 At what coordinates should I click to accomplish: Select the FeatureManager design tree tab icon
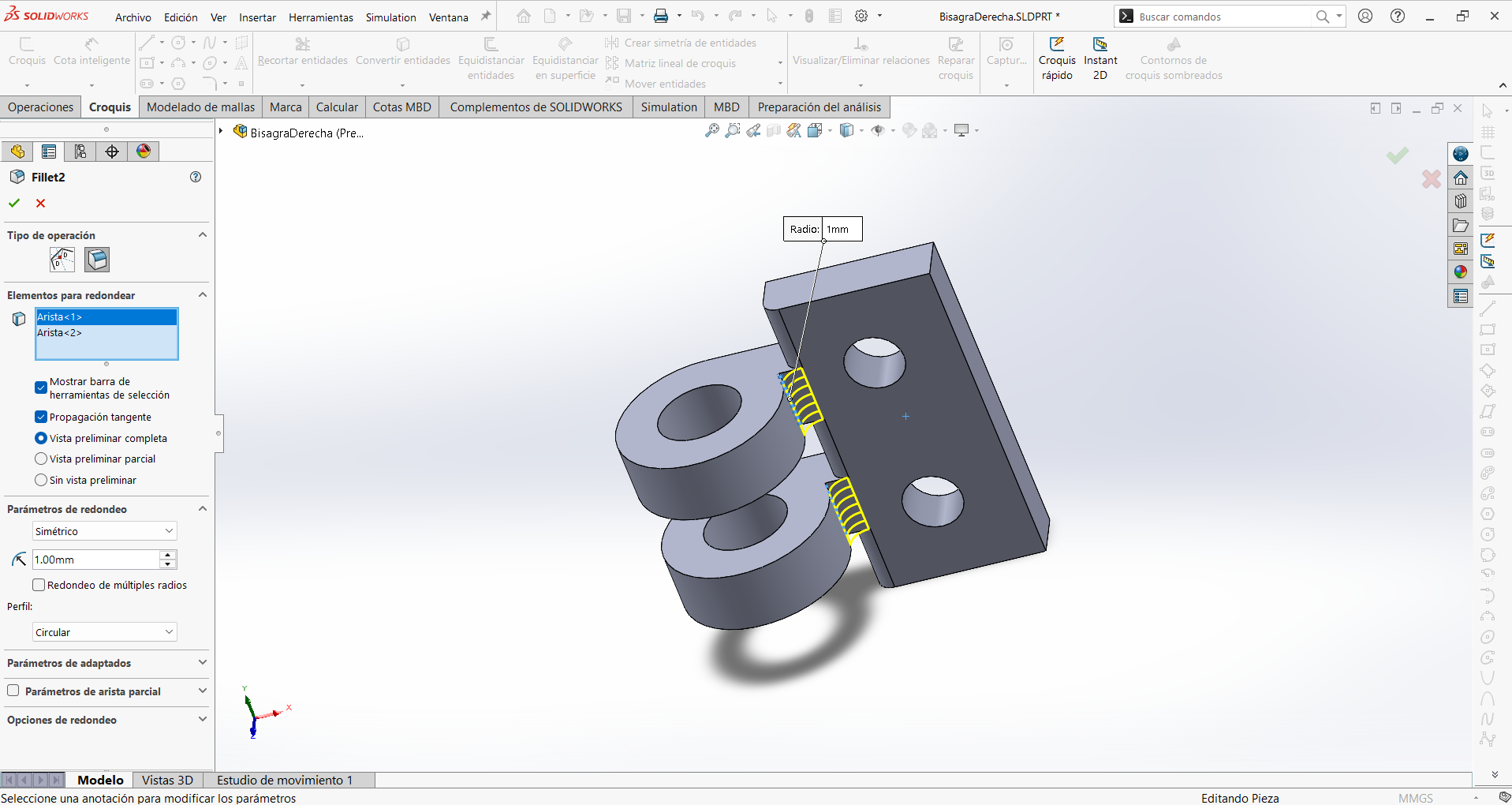pyautogui.click(x=17, y=152)
